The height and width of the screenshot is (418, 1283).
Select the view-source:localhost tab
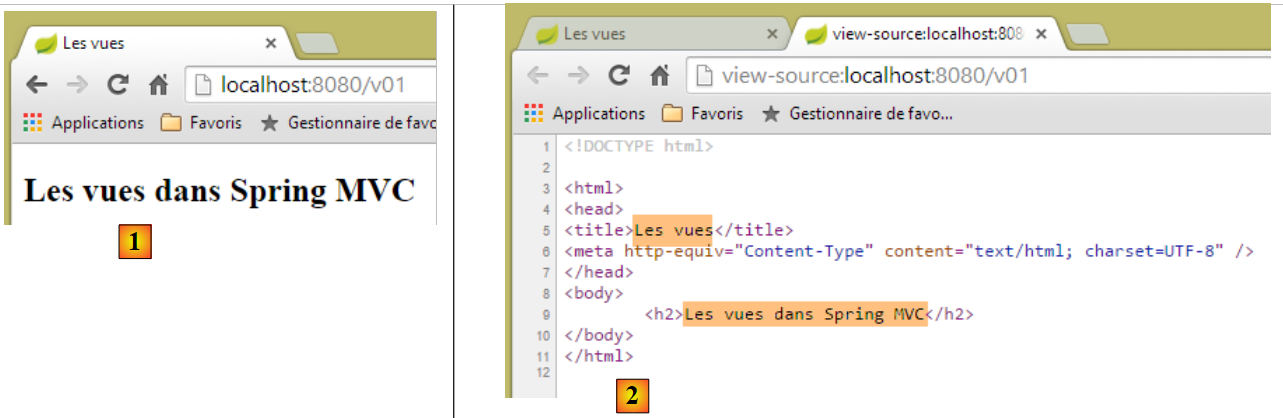click(915, 34)
